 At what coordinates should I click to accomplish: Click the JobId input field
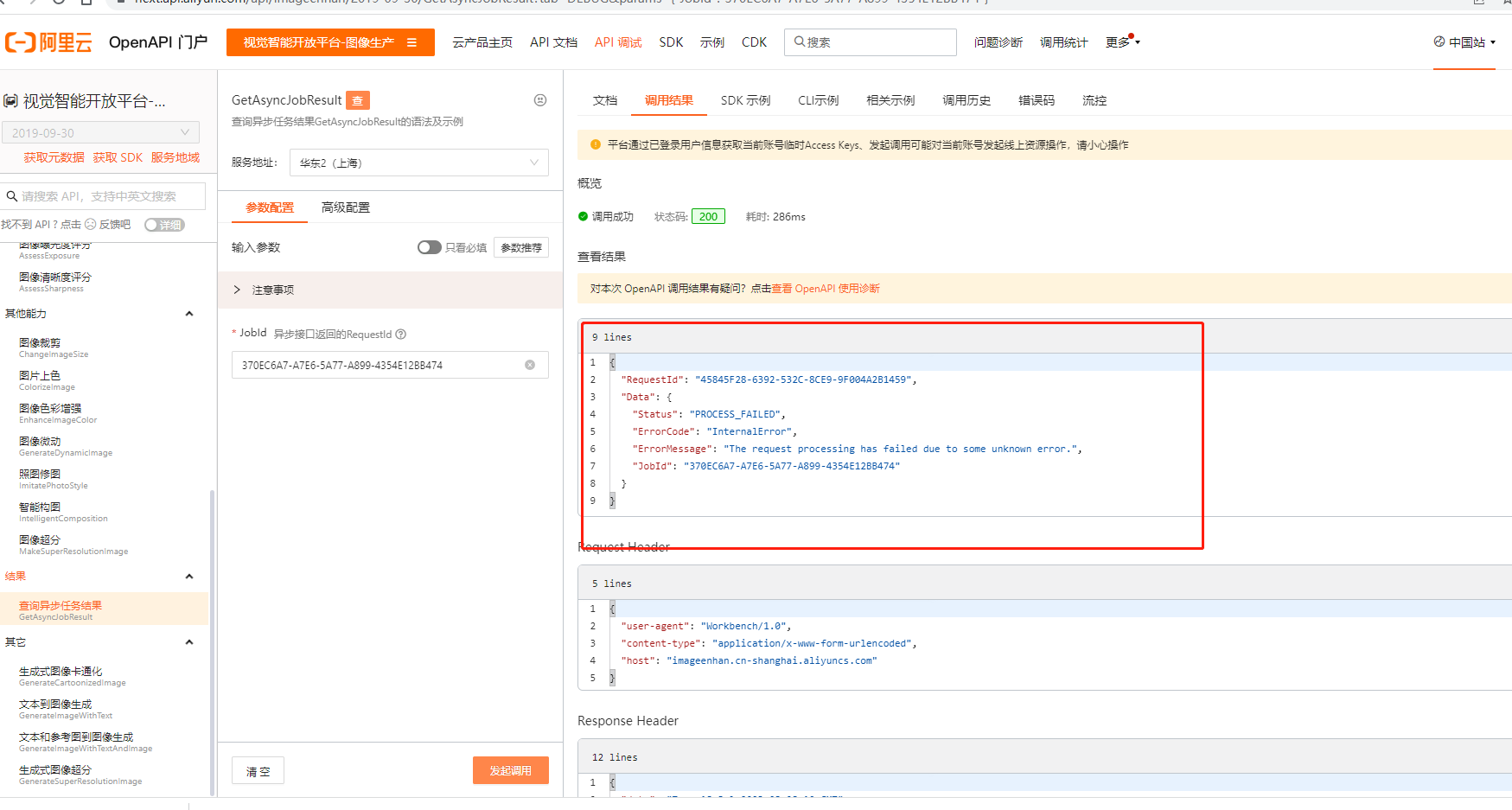click(x=390, y=365)
